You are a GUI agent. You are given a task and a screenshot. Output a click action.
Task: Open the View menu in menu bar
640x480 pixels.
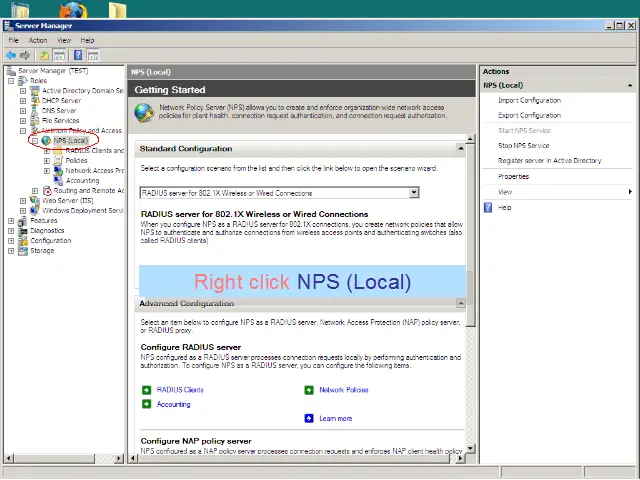pos(64,40)
